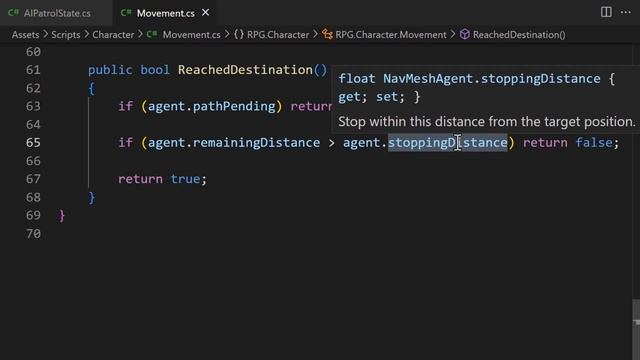Click the Scripts breadcrumb folder

[x=66, y=35]
